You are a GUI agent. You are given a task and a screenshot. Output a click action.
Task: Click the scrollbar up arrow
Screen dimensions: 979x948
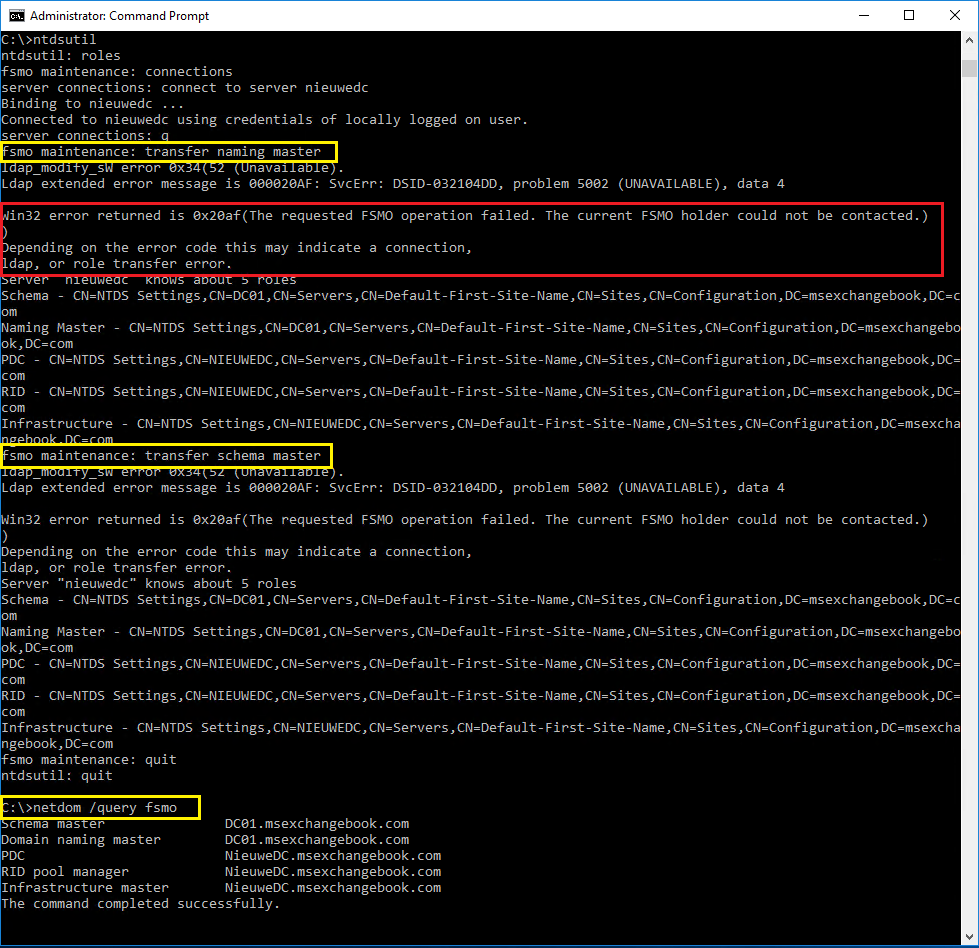(x=969, y=40)
